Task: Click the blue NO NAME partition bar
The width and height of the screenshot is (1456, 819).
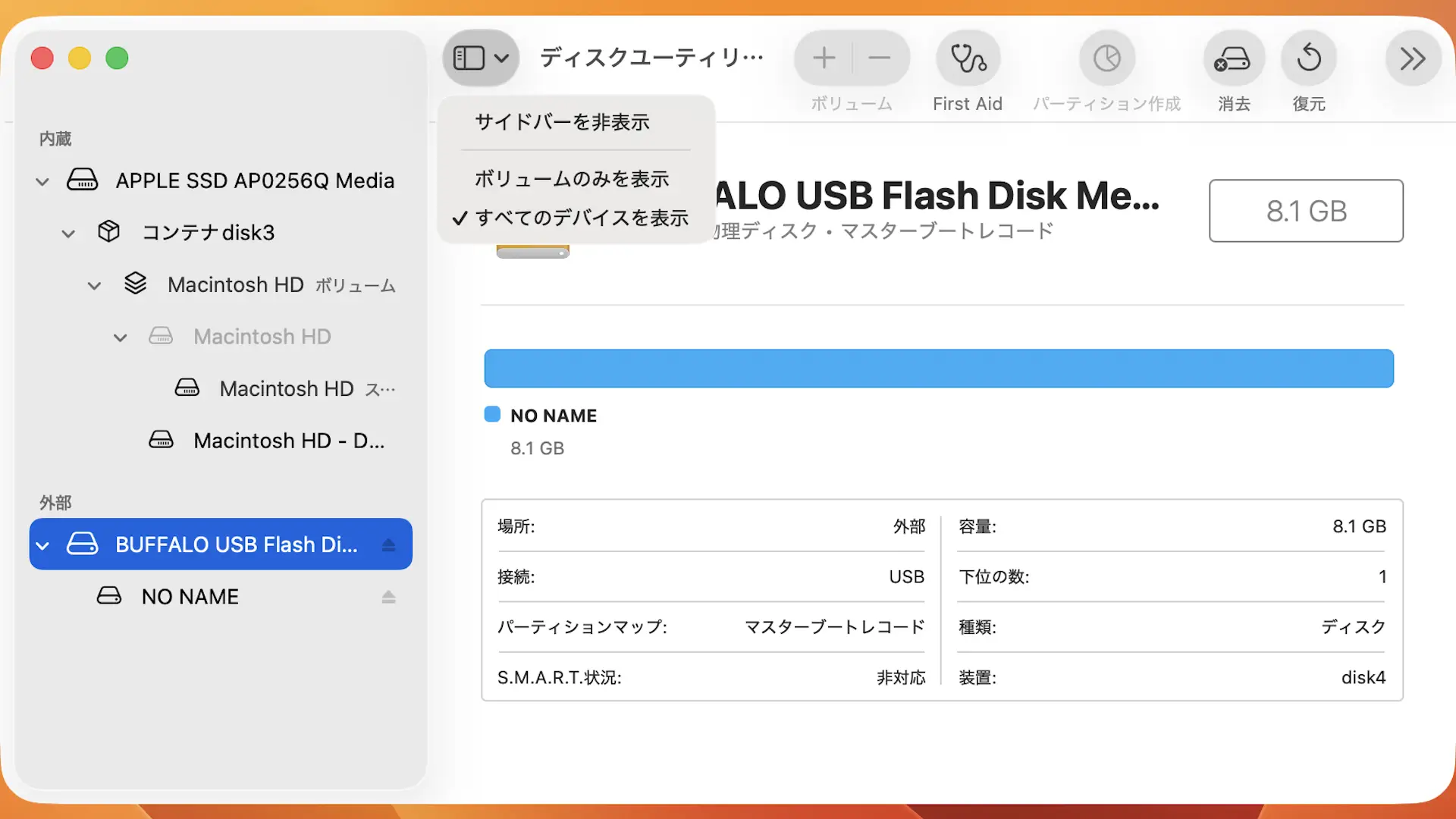Action: [938, 369]
